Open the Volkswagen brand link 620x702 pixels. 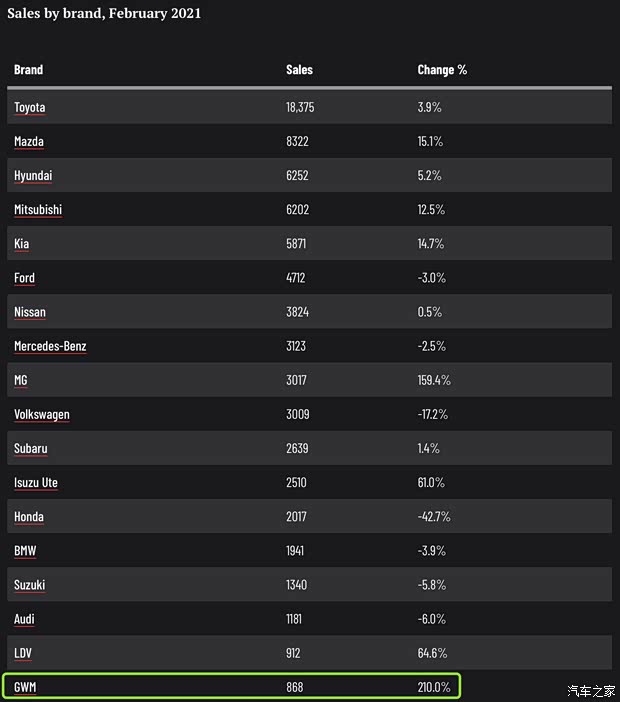click(42, 414)
